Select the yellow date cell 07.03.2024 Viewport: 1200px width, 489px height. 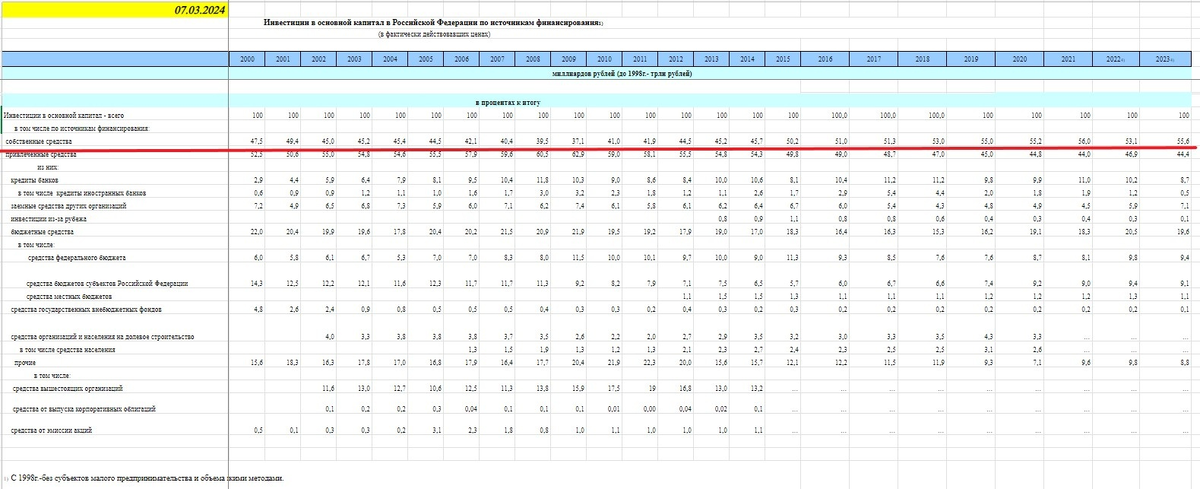click(116, 8)
